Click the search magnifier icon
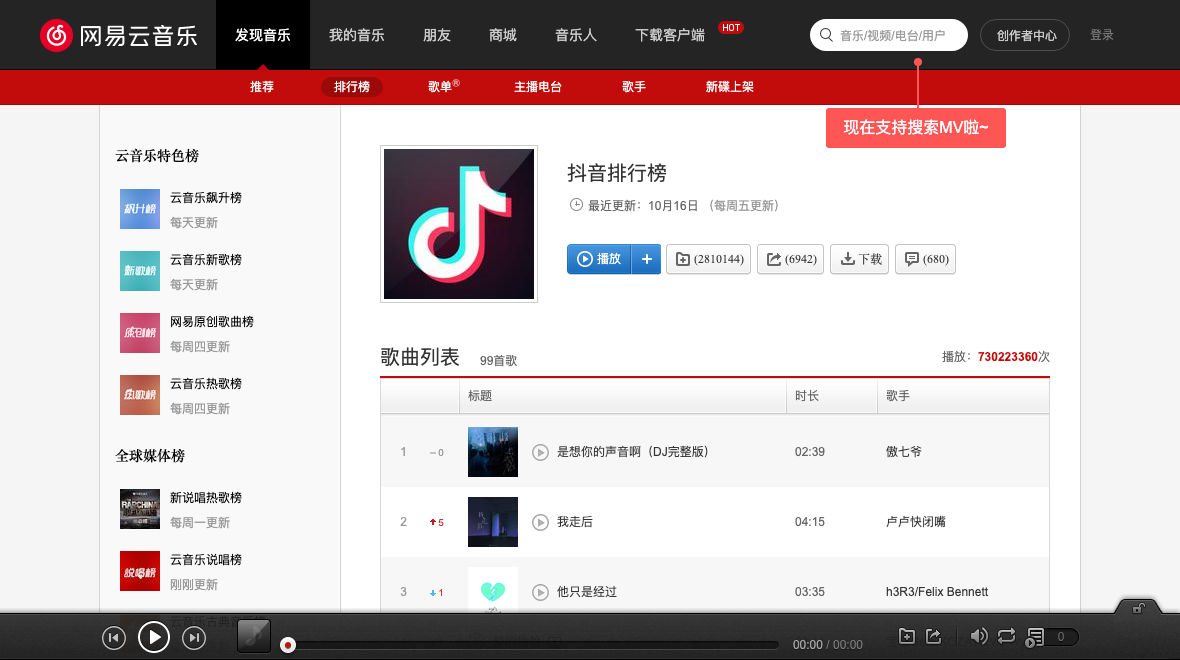The width and height of the screenshot is (1180, 660). tap(826, 35)
